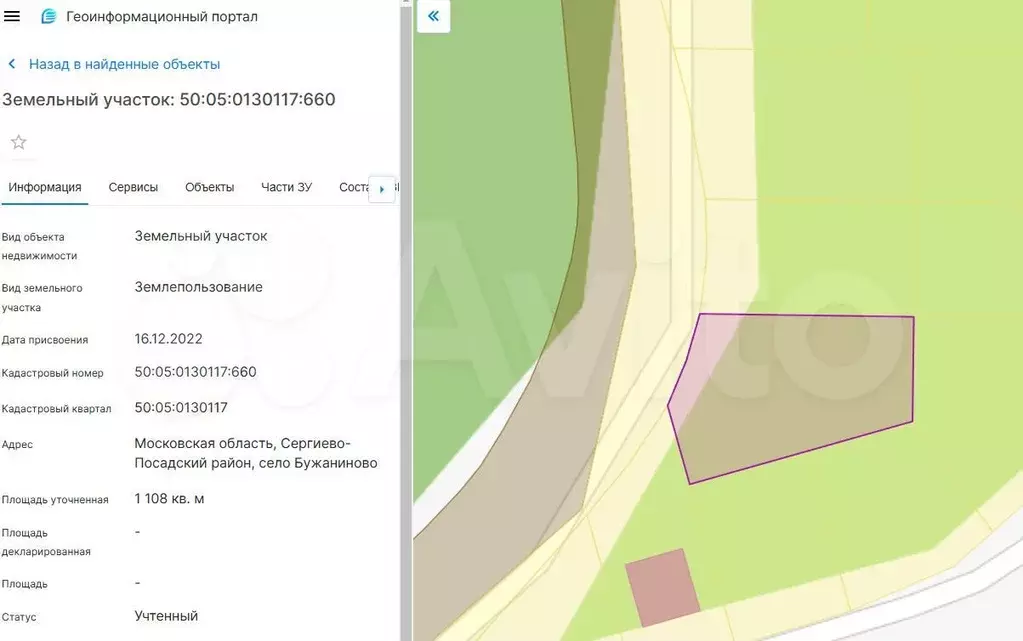
Task: Click the label Кадастровый номер
Action: pyautogui.click(x=52, y=373)
